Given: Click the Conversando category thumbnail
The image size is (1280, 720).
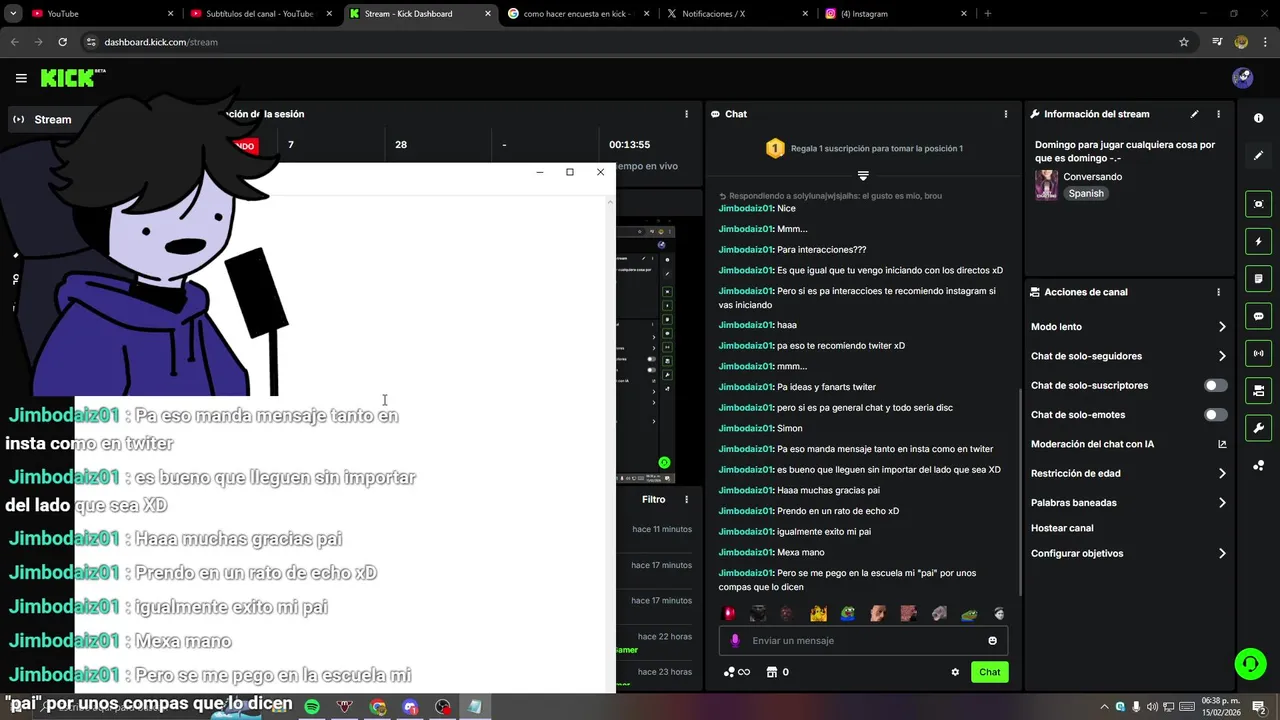Looking at the screenshot, I should (x=1046, y=185).
